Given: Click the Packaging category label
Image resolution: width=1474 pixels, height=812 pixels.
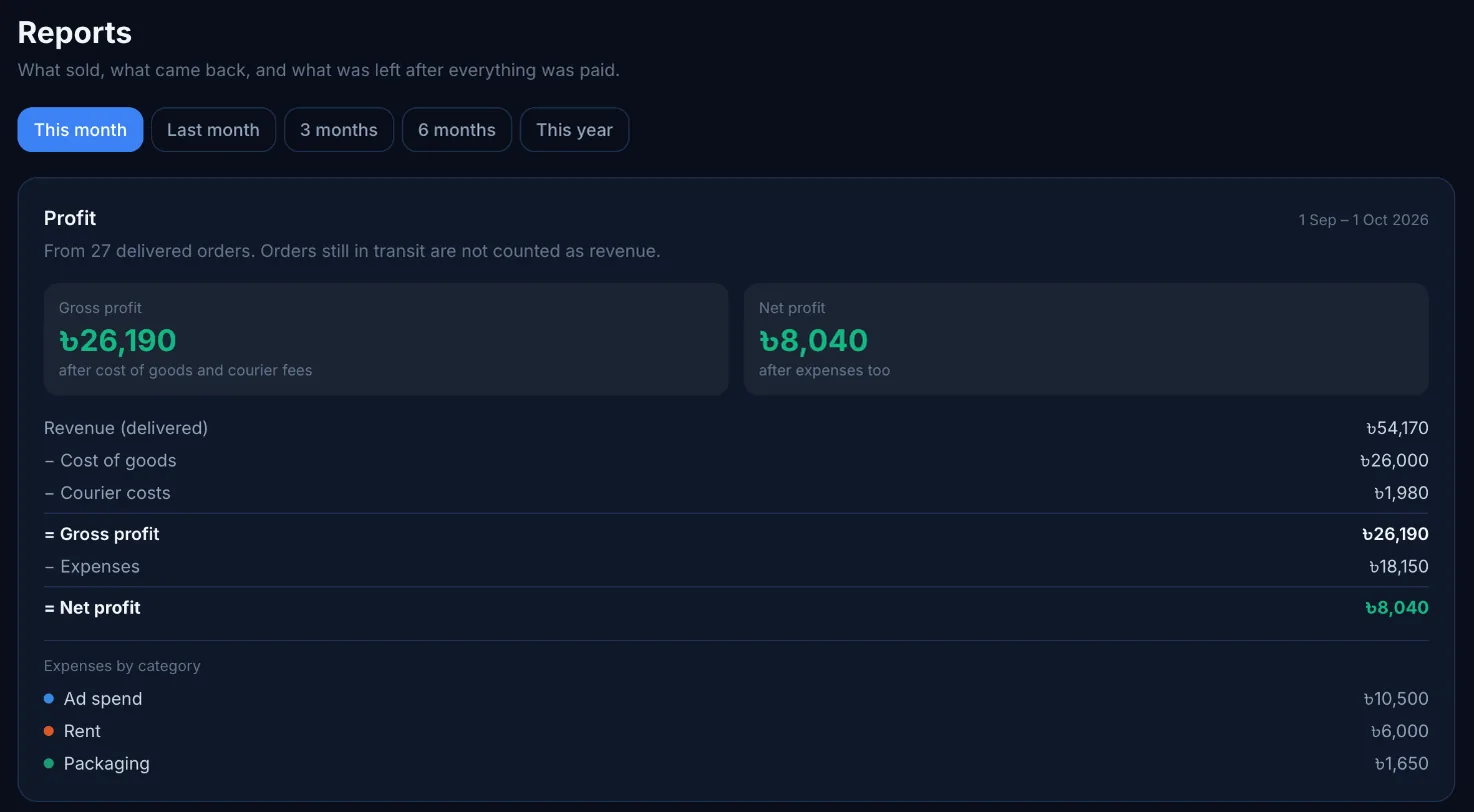Looking at the screenshot, I should (x=106, y=764).
